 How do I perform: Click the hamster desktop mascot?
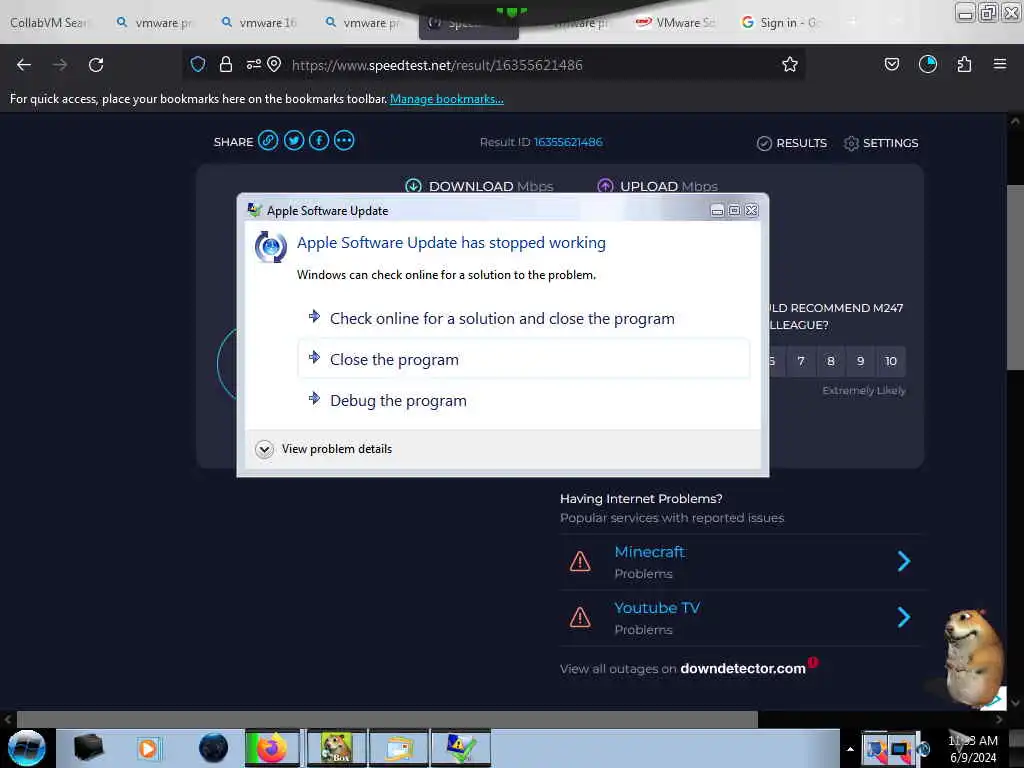click(x=971, y=658)
